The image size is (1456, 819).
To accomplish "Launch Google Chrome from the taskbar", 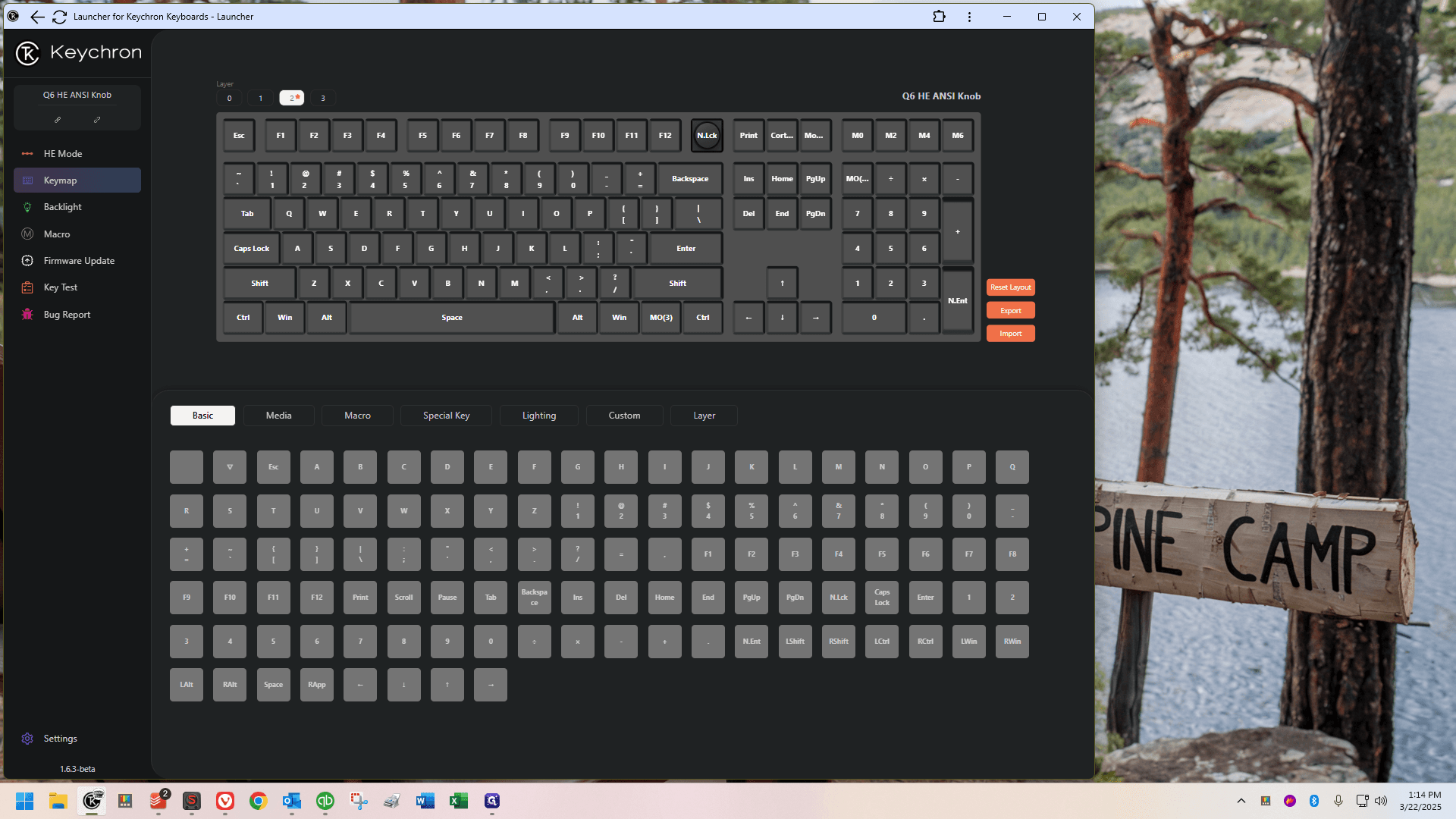I will pos(259,801).
